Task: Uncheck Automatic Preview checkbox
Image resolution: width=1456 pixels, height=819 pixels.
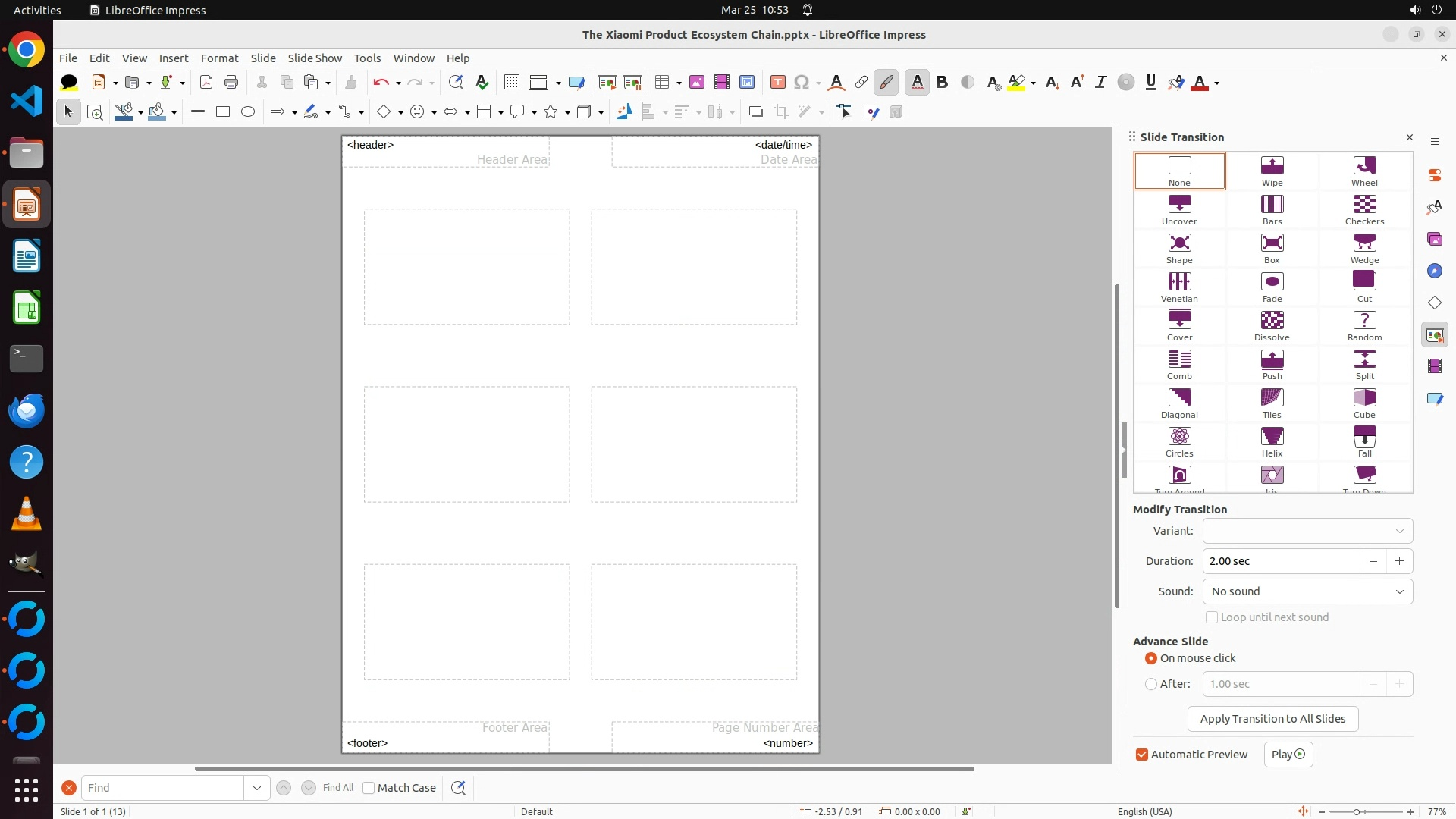Action: [x=1142, y=755]
